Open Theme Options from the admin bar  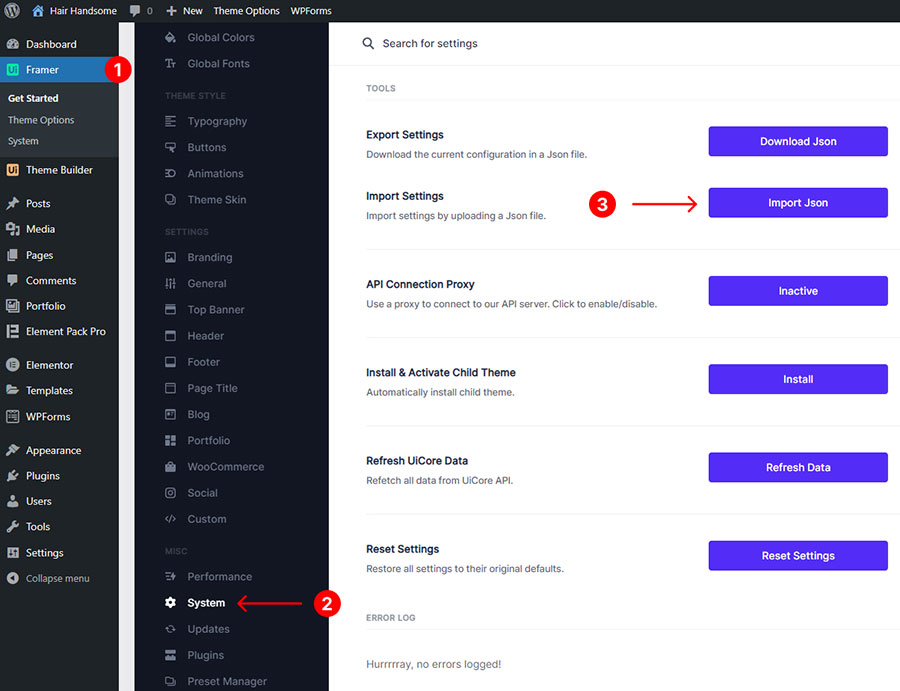pos(246,11)
